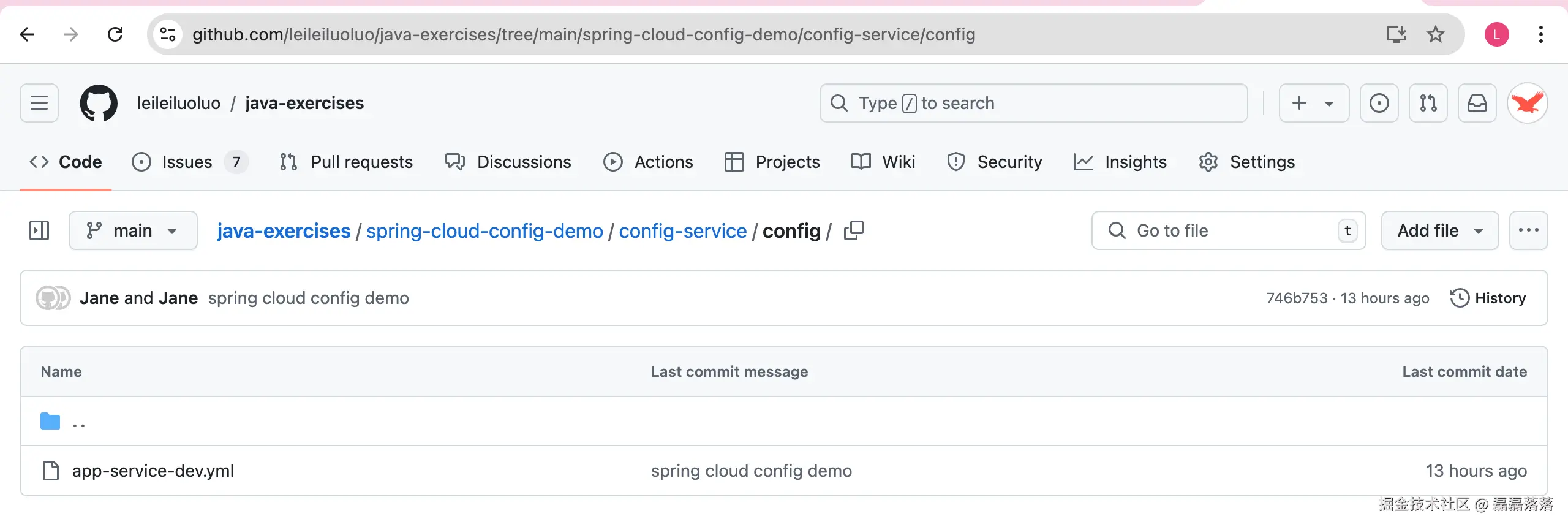Open the commit message in app-service-dev.yml row
This screenshot has width=1568, height=527.
[751, 471]
